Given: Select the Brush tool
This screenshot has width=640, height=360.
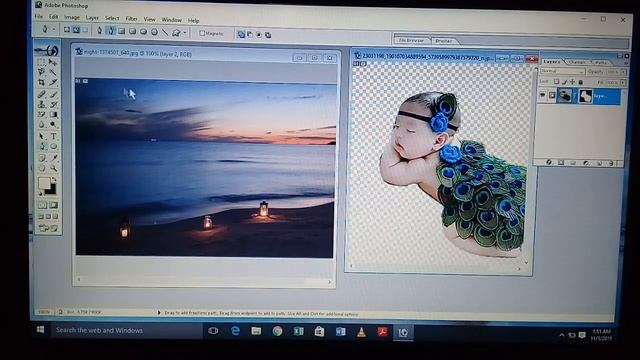Looking at the screenshot, I should tap(53, 94).
